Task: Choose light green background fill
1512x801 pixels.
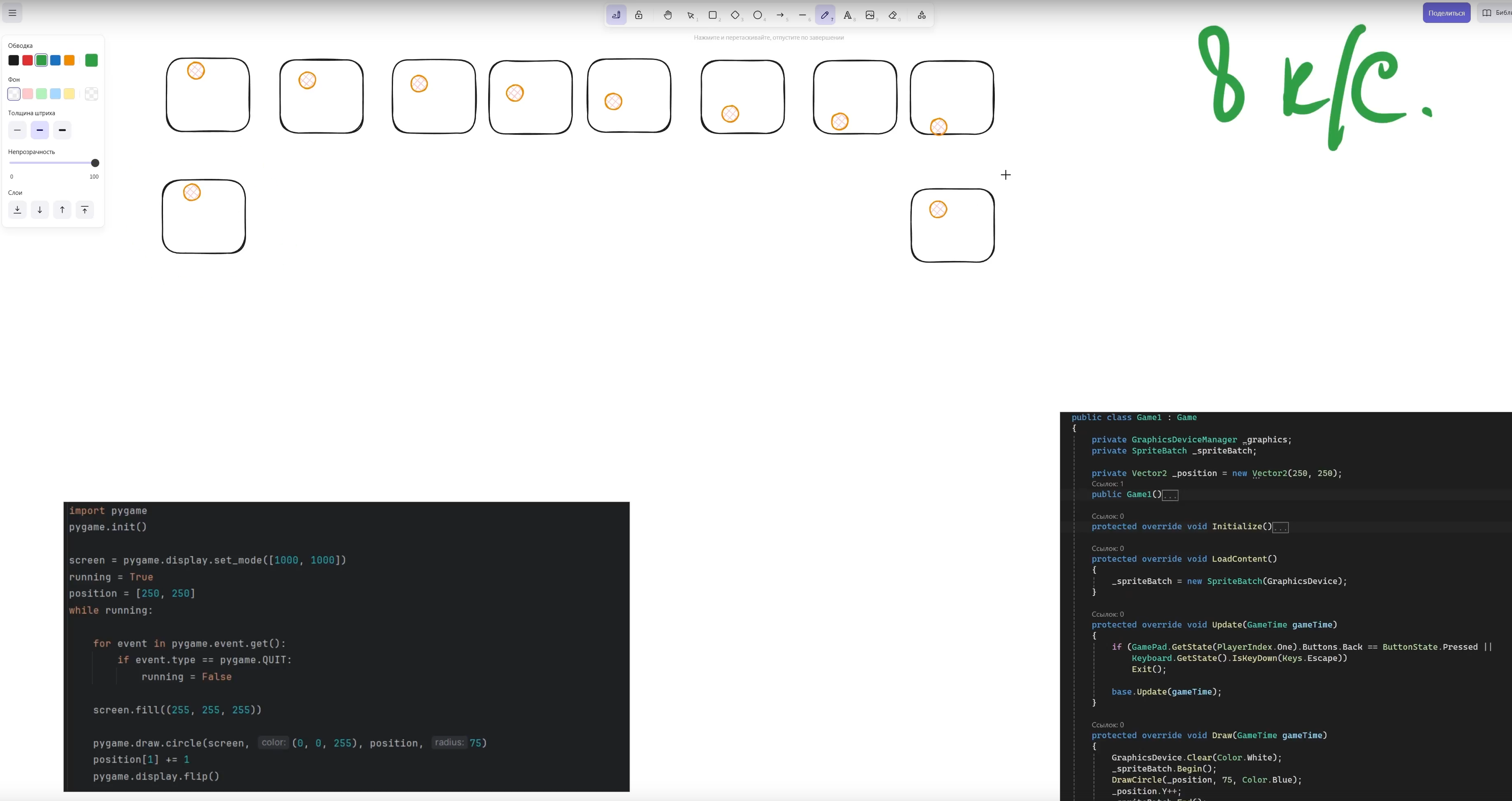Action: pos(41,94)
